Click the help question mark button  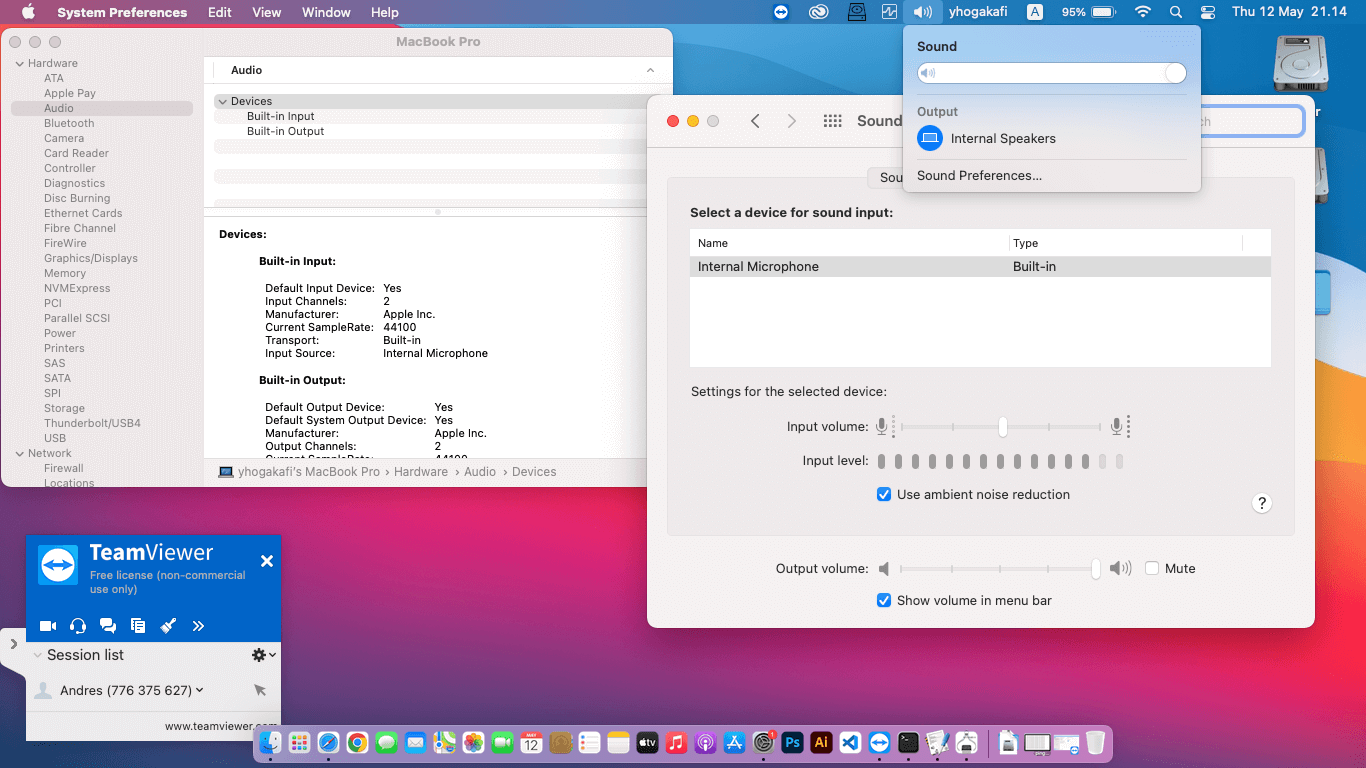pyautogui.click(x=1261, y=503)
